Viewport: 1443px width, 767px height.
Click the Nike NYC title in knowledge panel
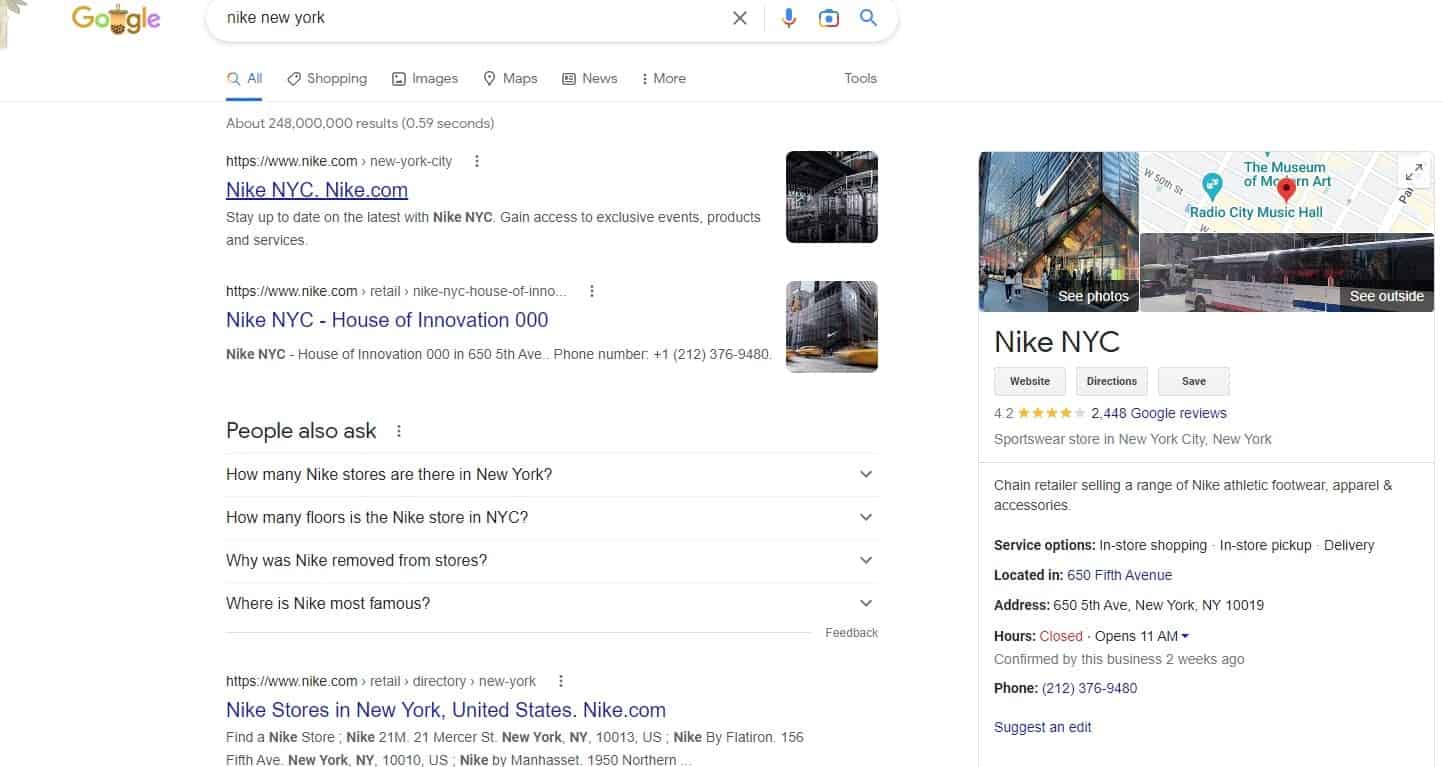(x=1057, y=342)
